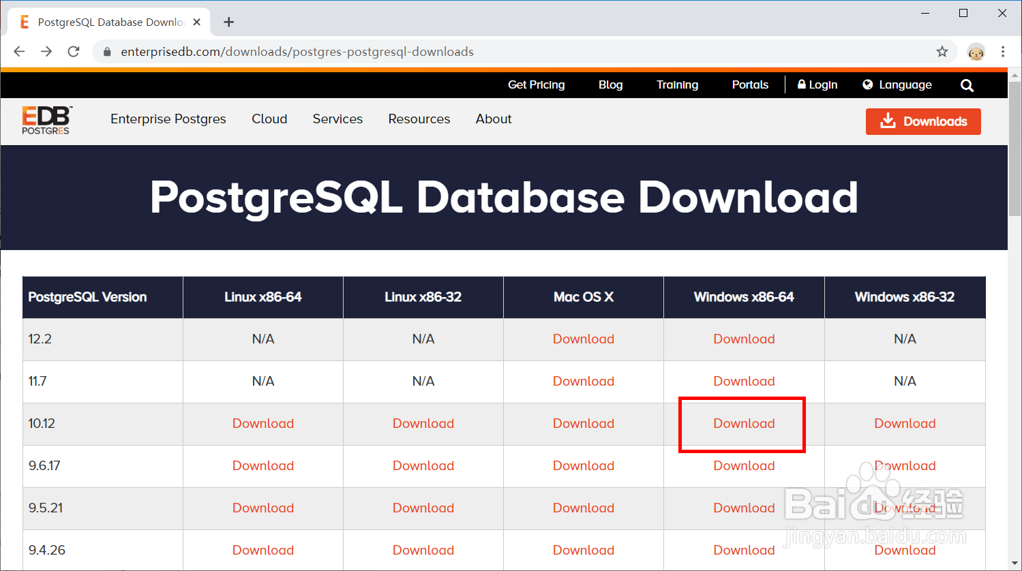Open a new browser tab

(x=229, y=22)
